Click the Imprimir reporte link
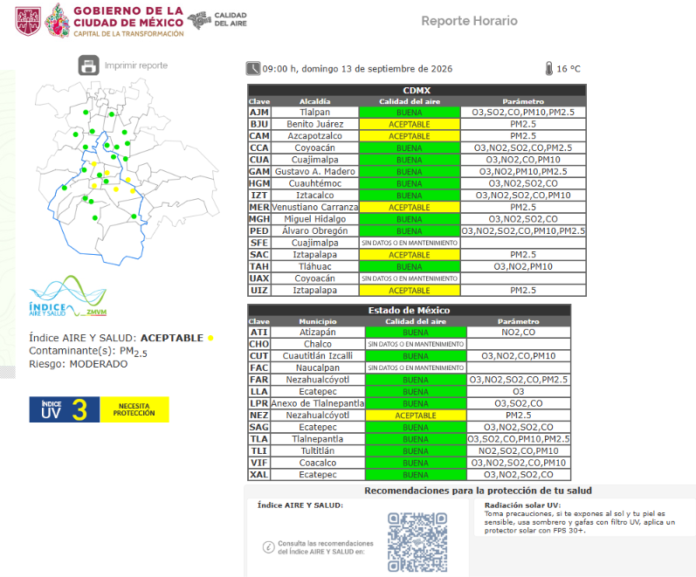 [136, 65]
